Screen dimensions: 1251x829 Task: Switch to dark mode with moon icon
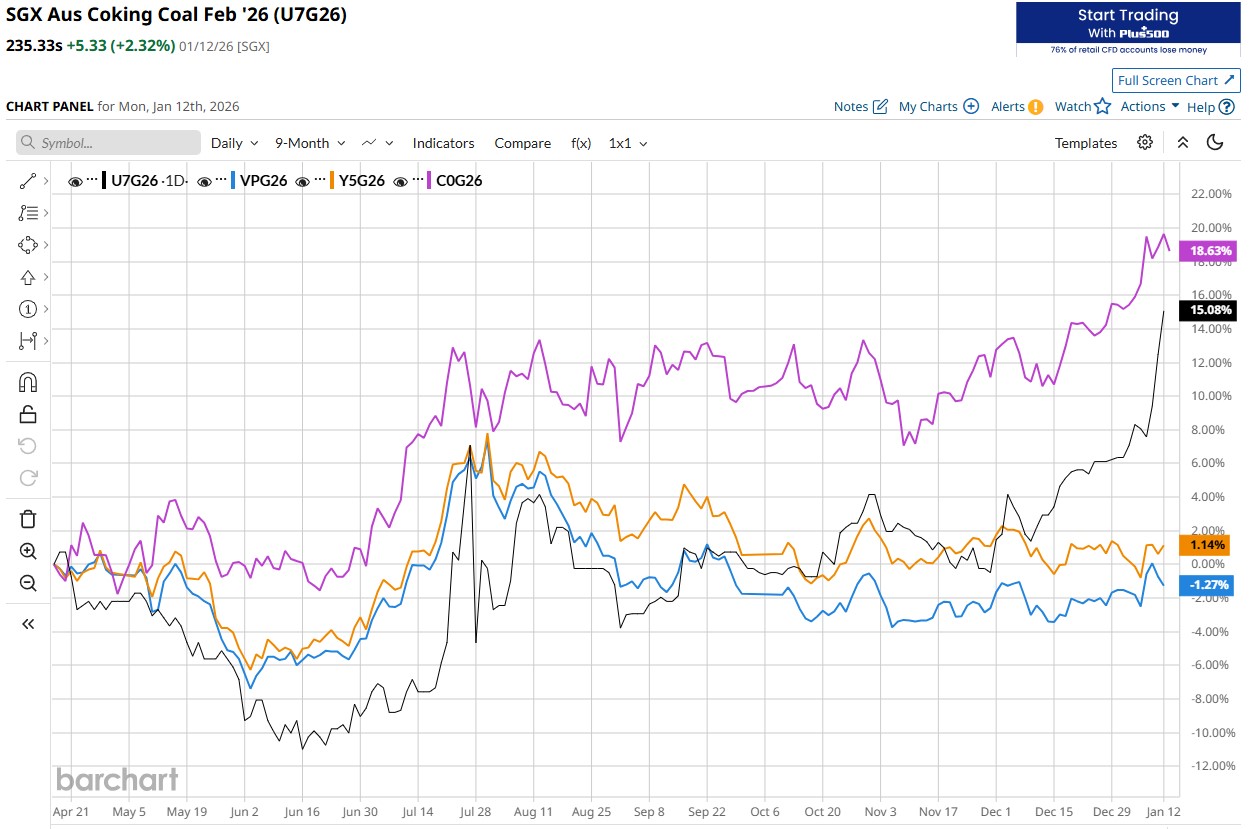(1216, 143)
